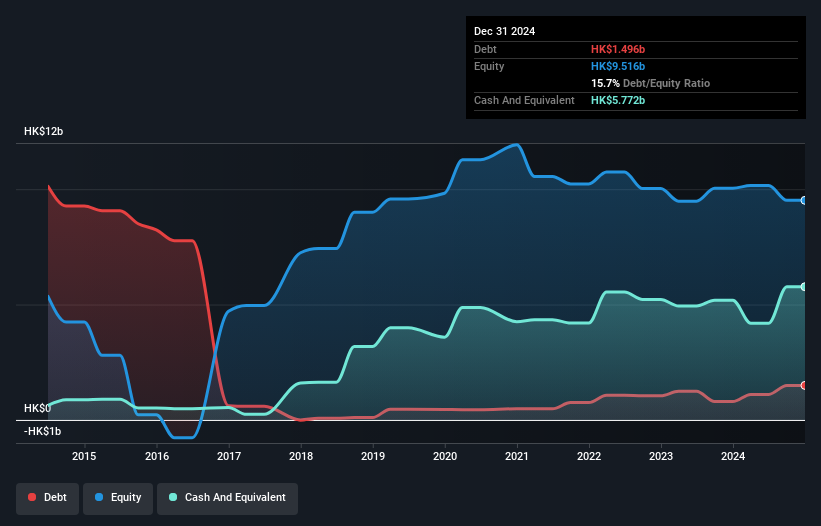The image size is (821, 526).
Task: Click the Dec 31 2024 tooltip date
Action: click(504, 31)
